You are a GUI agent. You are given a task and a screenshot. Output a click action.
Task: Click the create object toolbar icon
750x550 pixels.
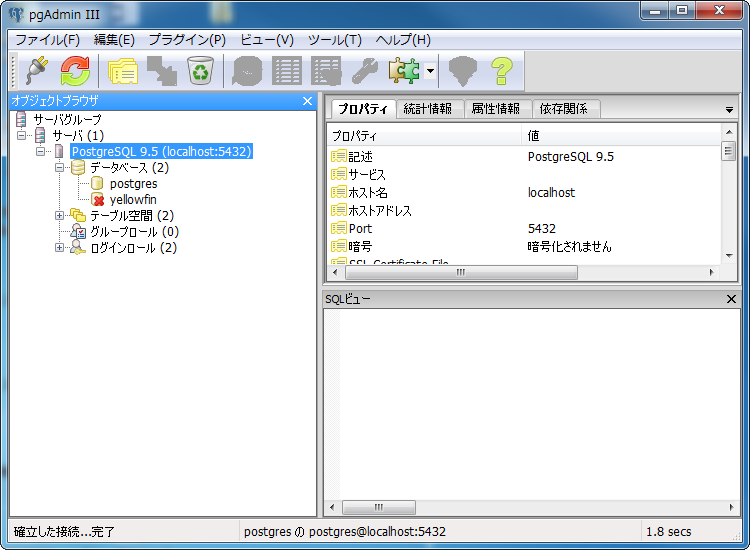161,71
